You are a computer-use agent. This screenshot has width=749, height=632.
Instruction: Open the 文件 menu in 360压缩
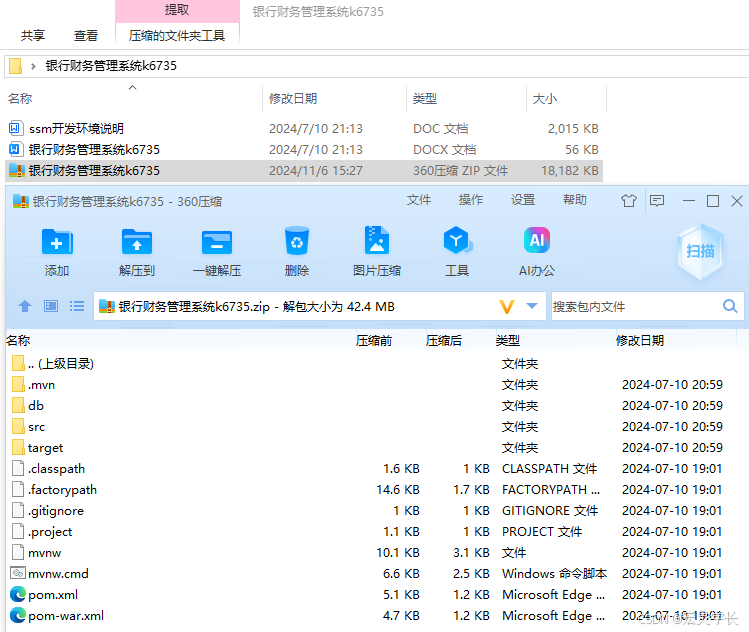click(419, 200)
